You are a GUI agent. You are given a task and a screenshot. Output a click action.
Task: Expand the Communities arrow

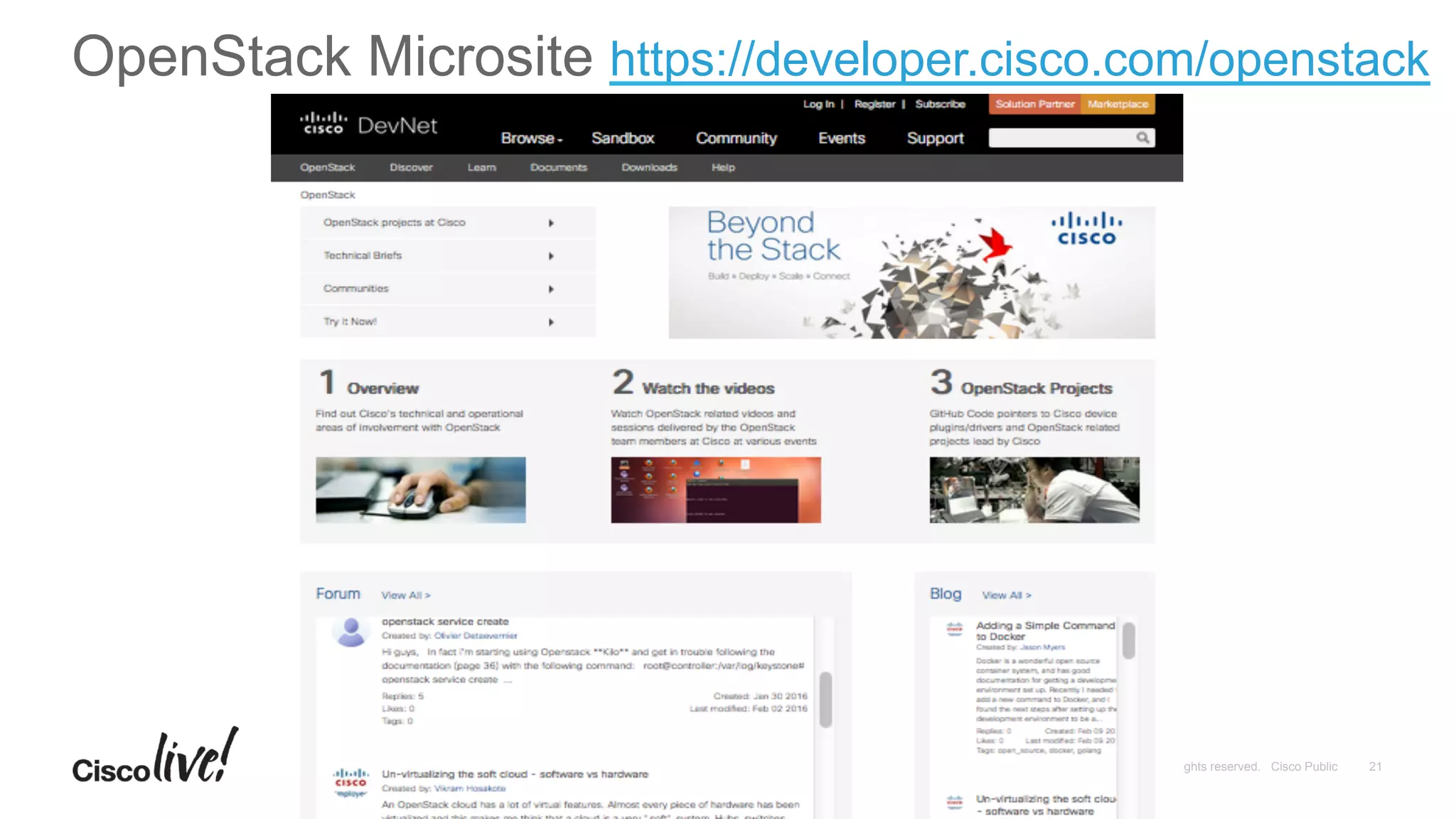click(x=551, y=289)
